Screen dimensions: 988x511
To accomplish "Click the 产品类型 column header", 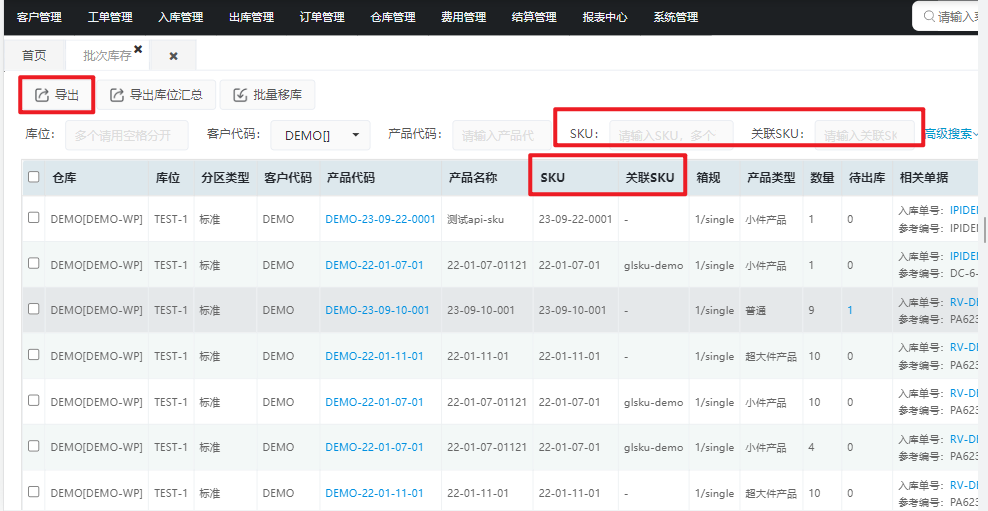I will point(771,178).
